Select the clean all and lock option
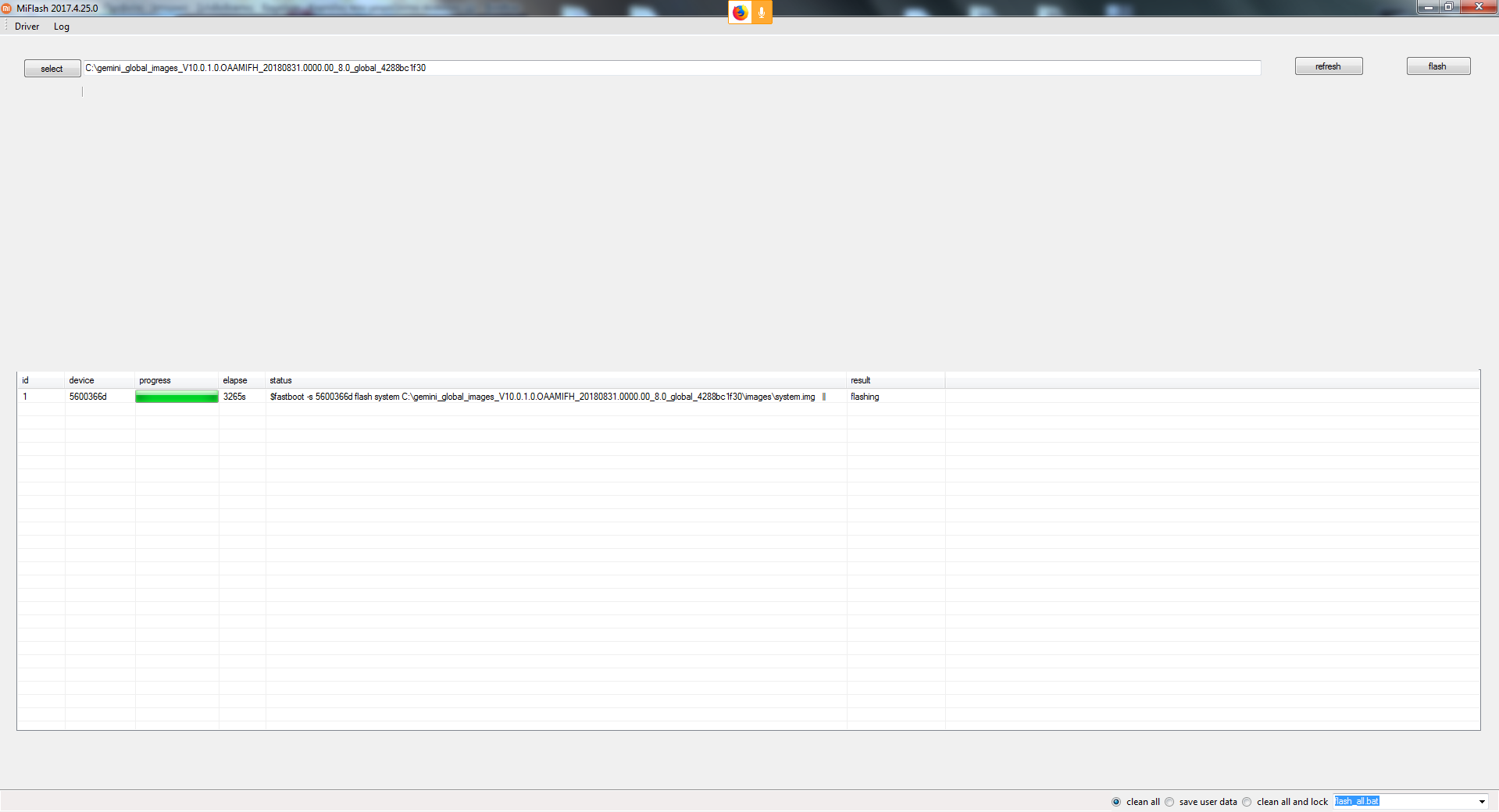The width and height of the screenshot is (1499, 812). click(1247, 802)
